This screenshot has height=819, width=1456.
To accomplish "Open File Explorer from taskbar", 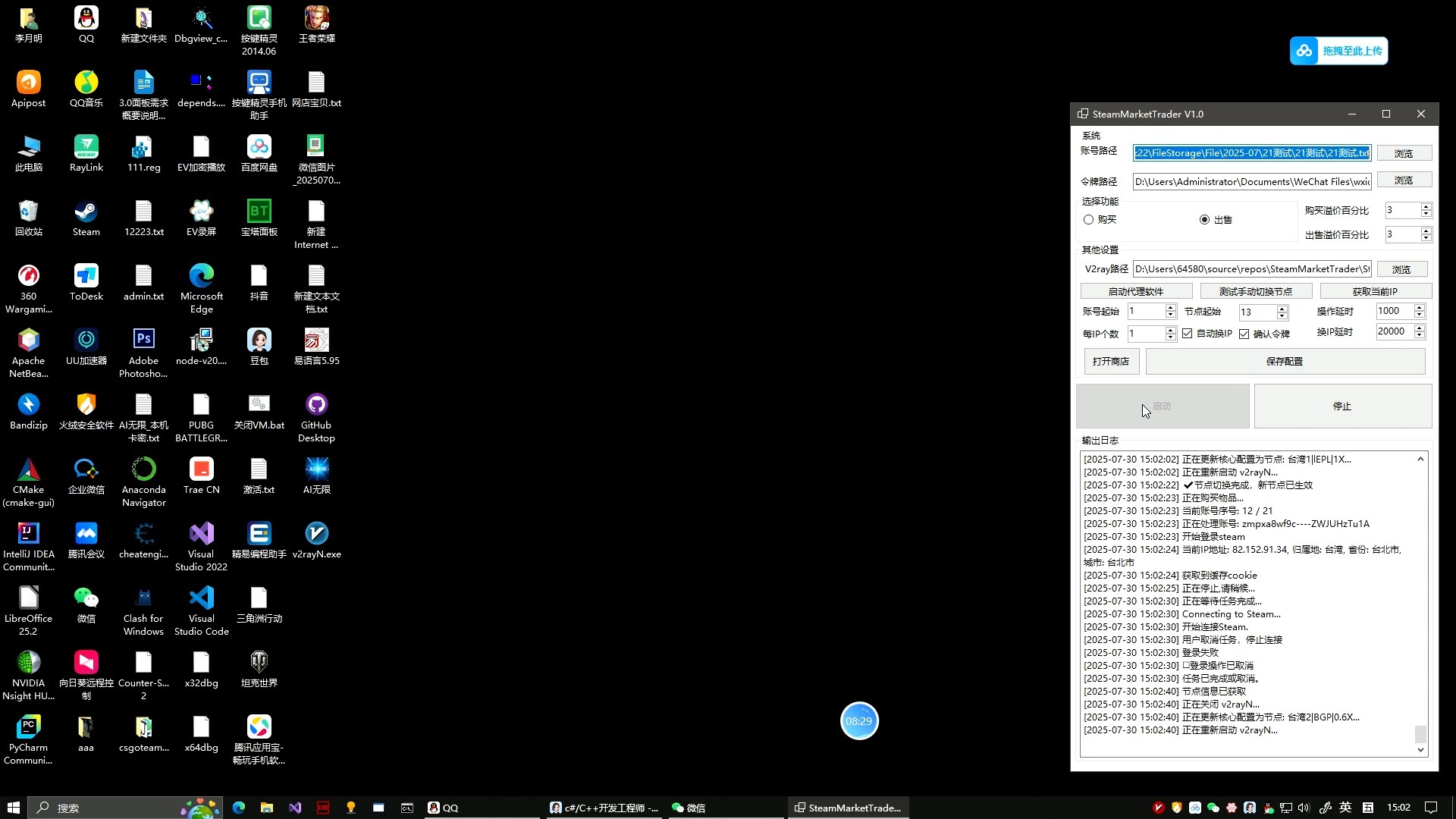I will 266,808.
